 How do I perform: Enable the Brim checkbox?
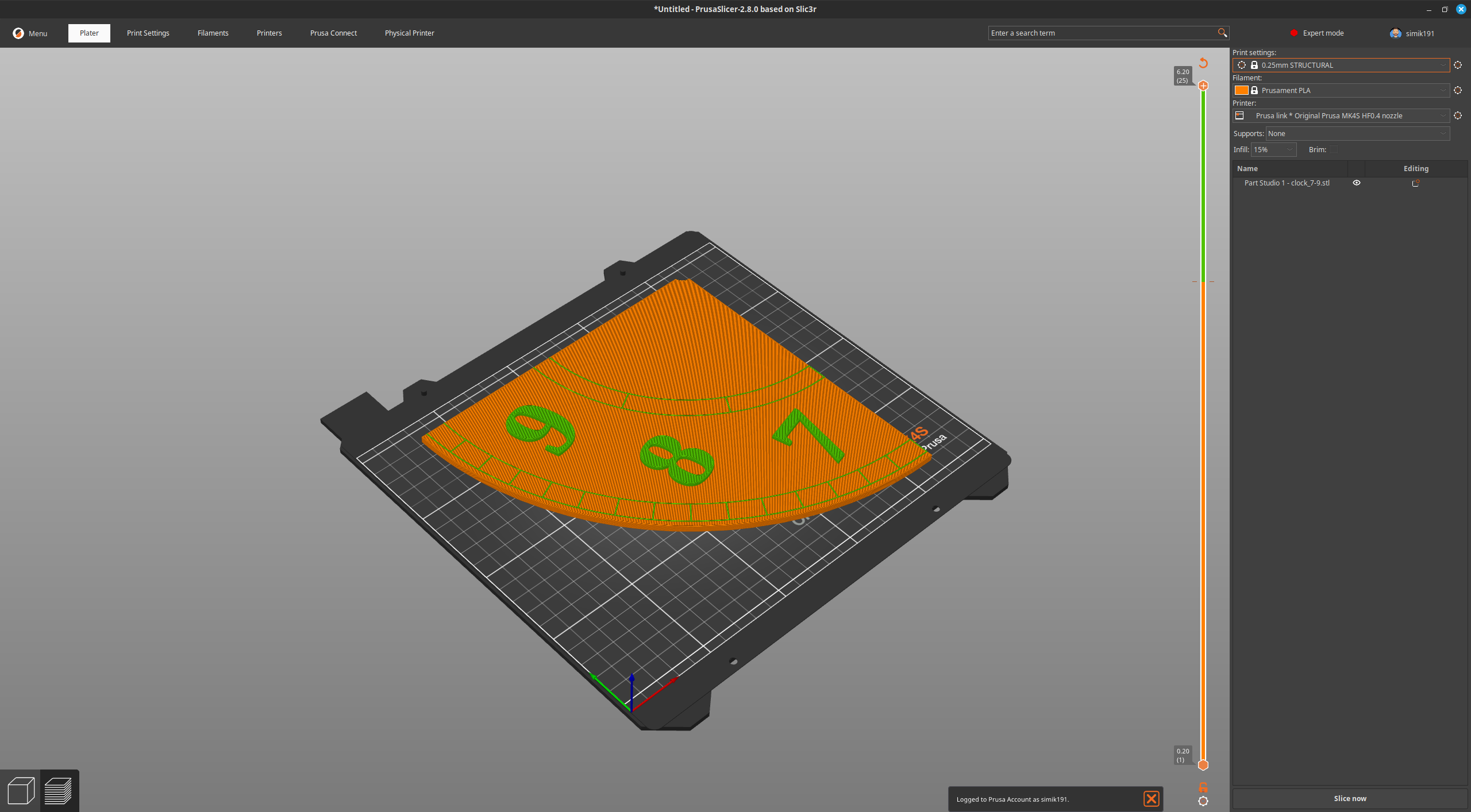tap(1334, 149)
